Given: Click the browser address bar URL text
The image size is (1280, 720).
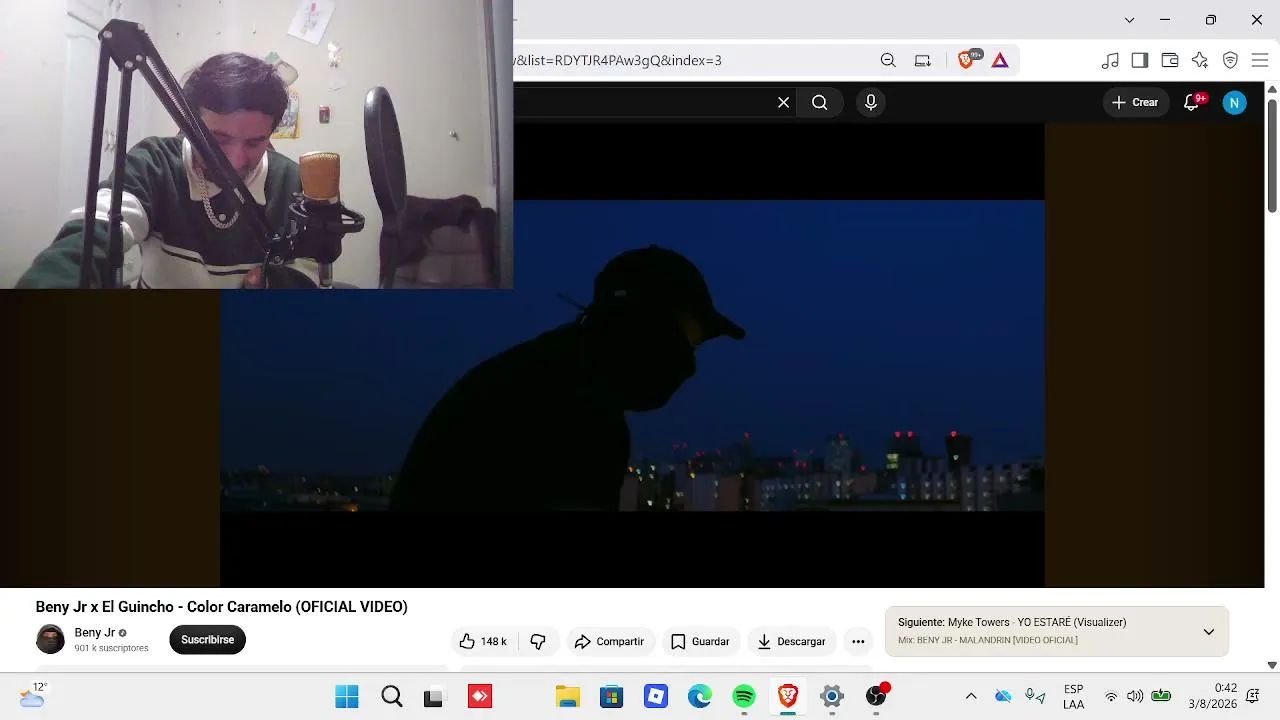Looking at the screenshot, I should 619,60.
